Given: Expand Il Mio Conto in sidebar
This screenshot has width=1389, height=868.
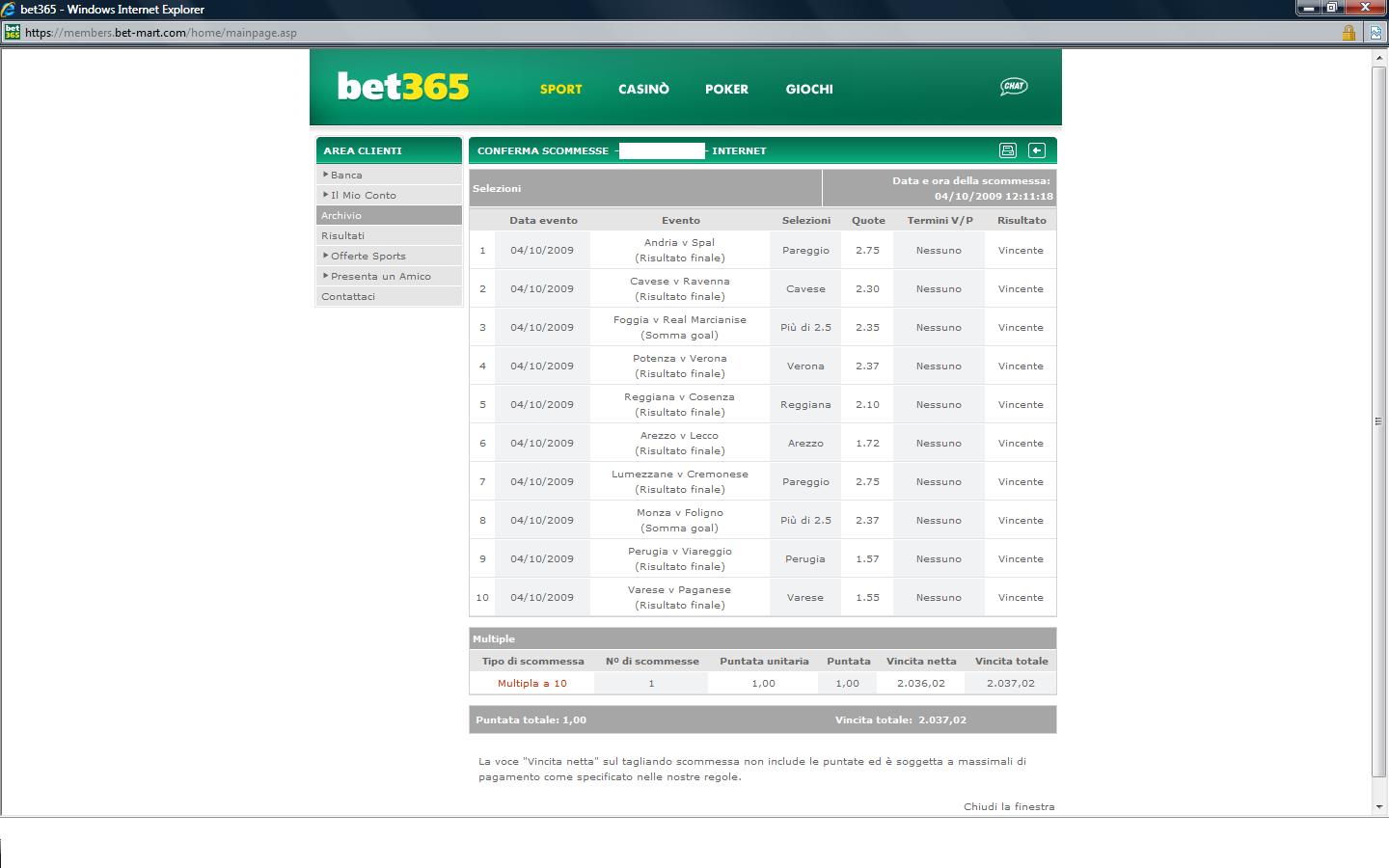Looking at the screenshot, I should click(x=389, y=196).
